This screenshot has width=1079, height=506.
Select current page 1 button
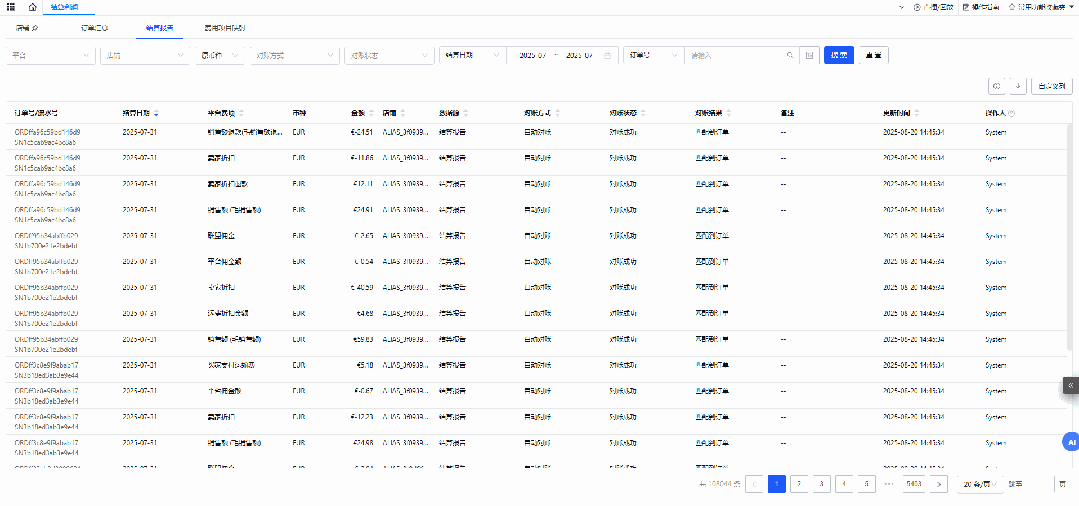tap(777, 484)
